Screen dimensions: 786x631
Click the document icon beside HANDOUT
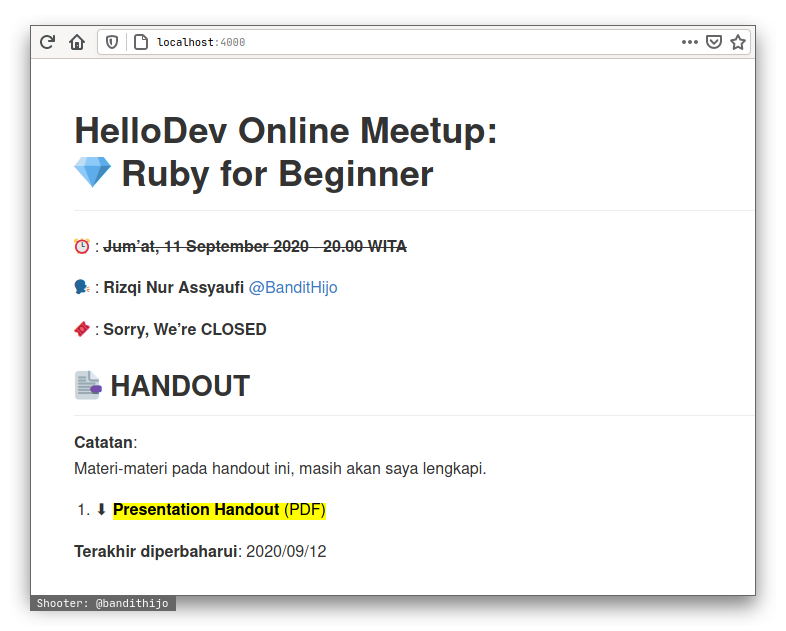[x=88, y=386]
